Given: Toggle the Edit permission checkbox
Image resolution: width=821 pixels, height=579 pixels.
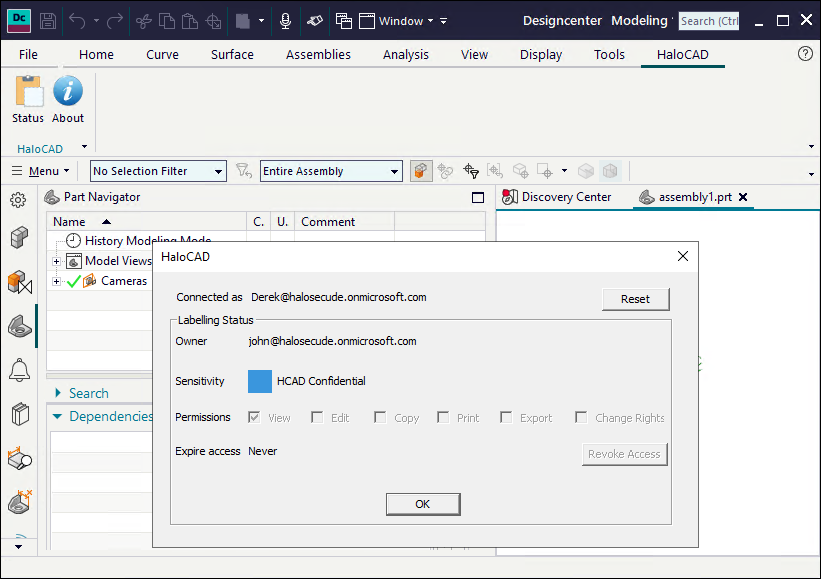Looking at the screenshot, I should [x=317, y=417].
